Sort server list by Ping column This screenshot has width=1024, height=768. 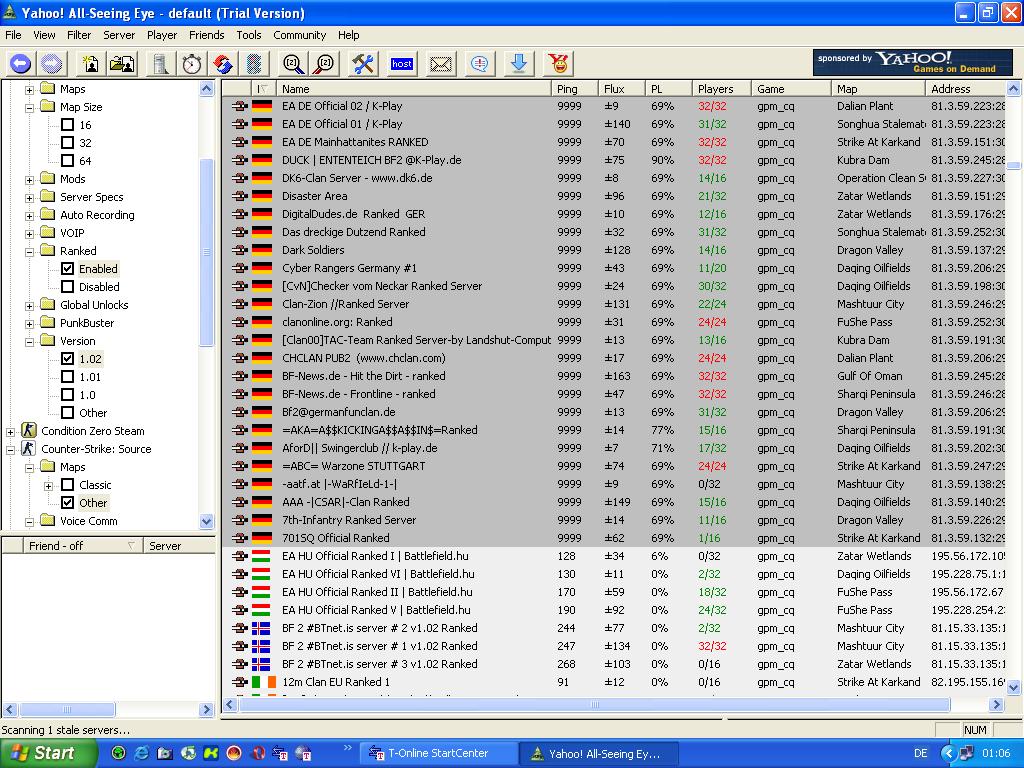click(575, 89)
